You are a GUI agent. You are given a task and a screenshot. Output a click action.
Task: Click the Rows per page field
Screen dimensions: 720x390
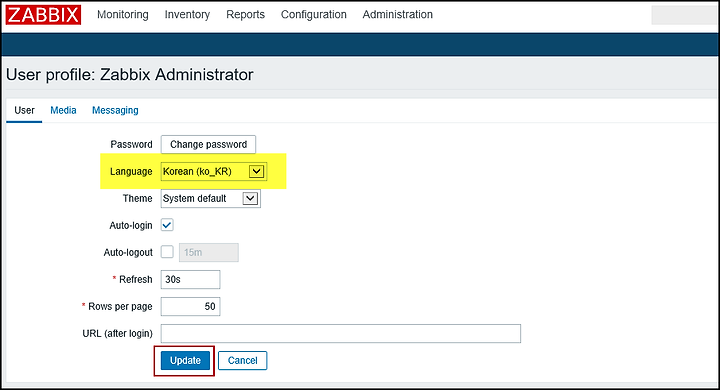191,306
